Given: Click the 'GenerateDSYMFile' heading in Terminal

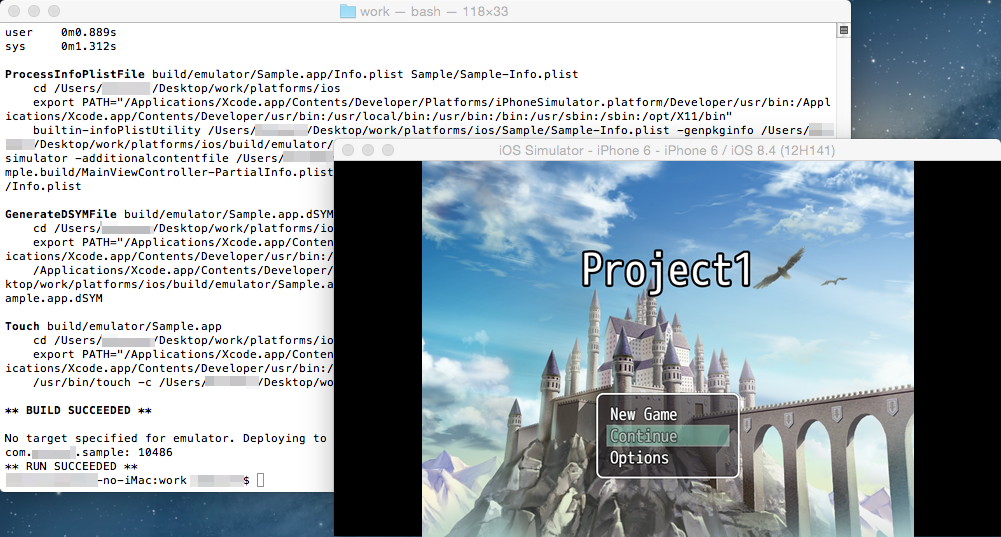Looking at the screenshot, I should pos(61,214).
